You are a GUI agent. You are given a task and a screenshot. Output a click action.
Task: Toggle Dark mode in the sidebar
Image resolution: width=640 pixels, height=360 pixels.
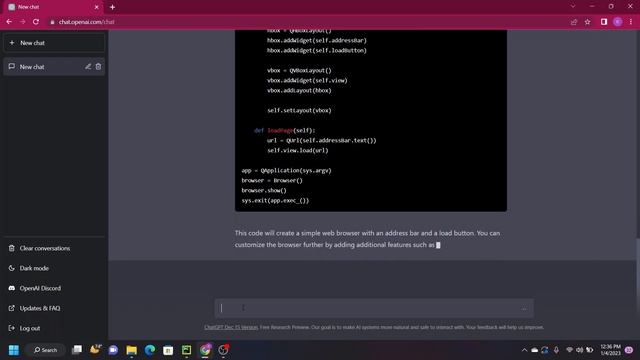point(54,268)
